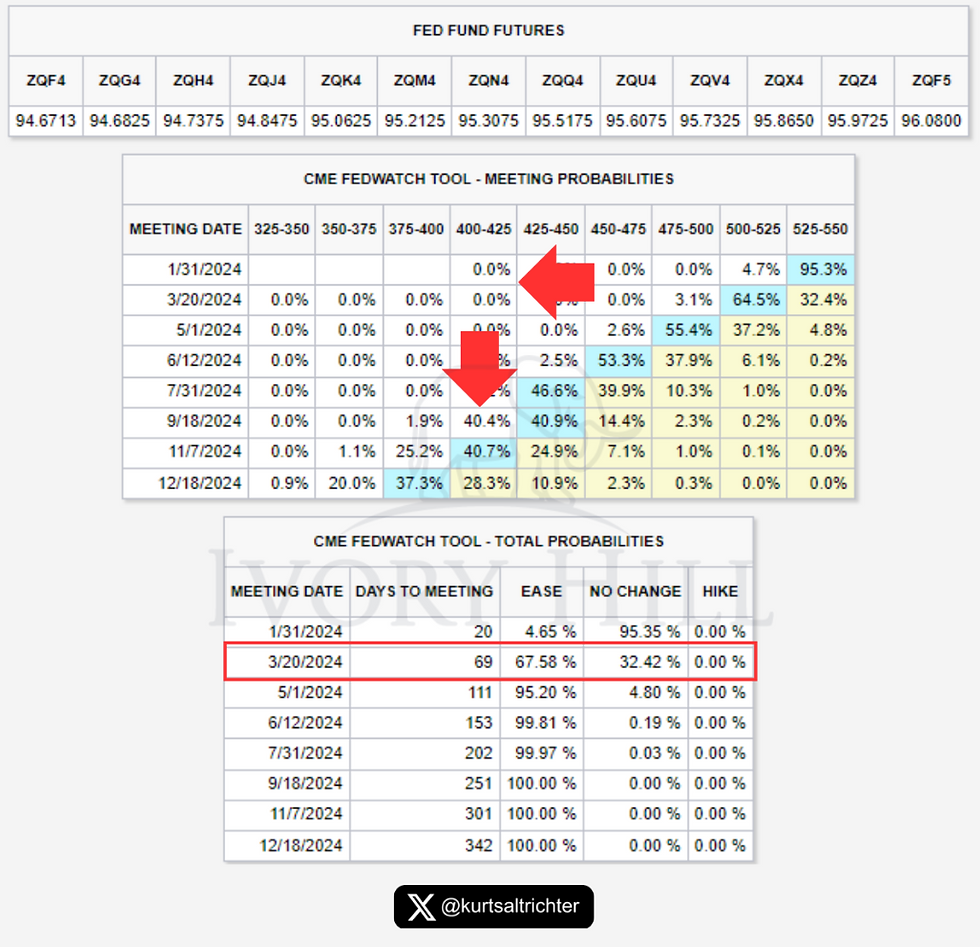980x947 pixels.
Task: Click the ZQQ4 contract header
Action: click(562, 81)
